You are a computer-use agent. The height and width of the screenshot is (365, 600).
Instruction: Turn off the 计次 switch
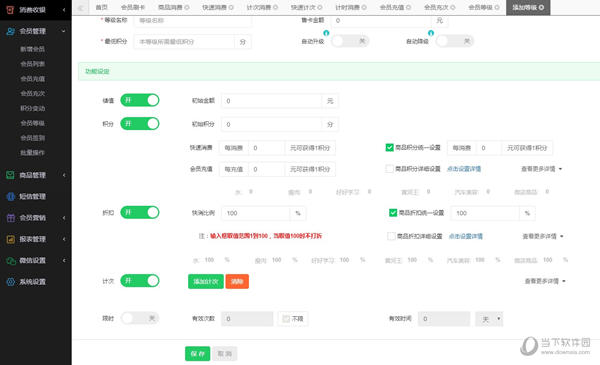coord(140,281)
